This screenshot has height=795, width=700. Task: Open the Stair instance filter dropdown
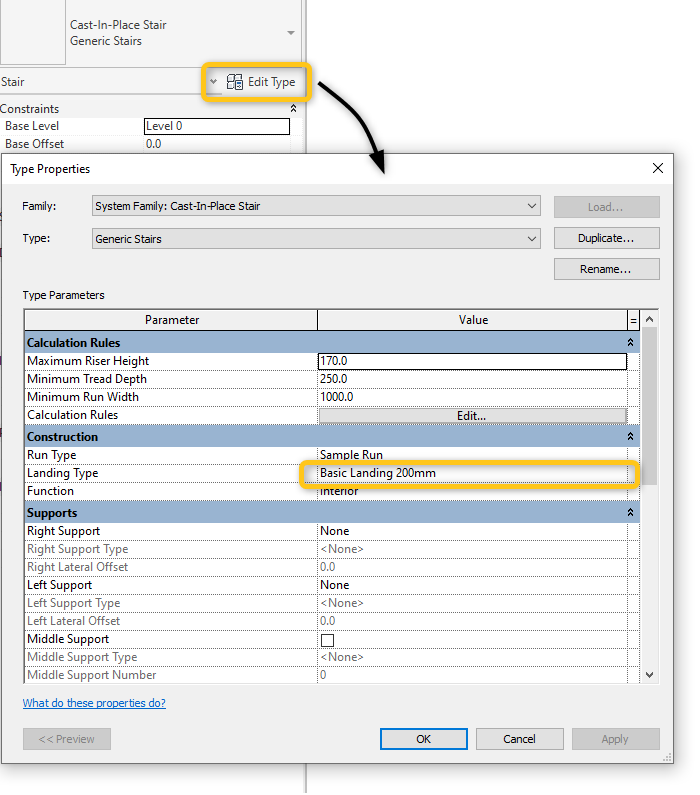point(213,82)
